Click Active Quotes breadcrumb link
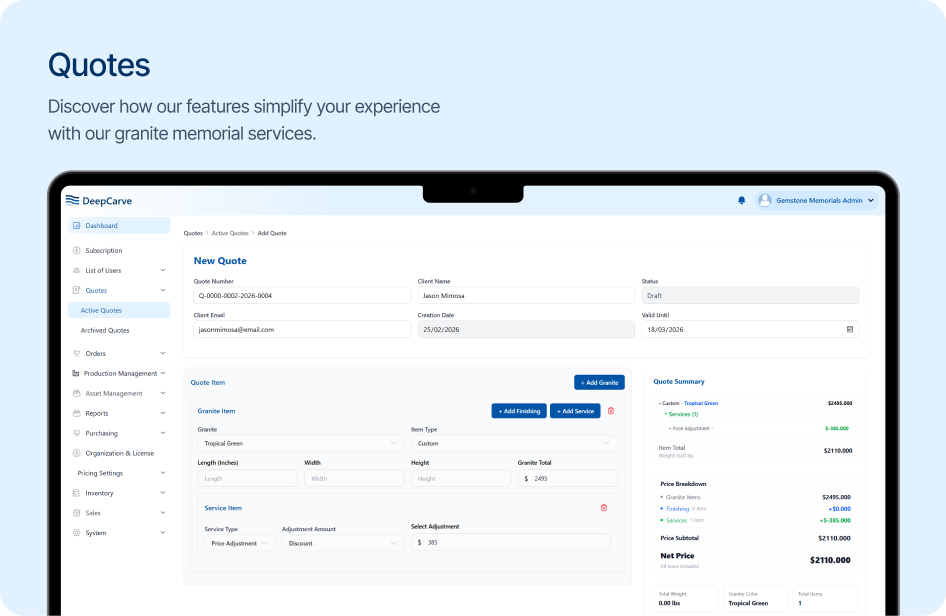Screen dimensions: 946x616 point(230,233)
